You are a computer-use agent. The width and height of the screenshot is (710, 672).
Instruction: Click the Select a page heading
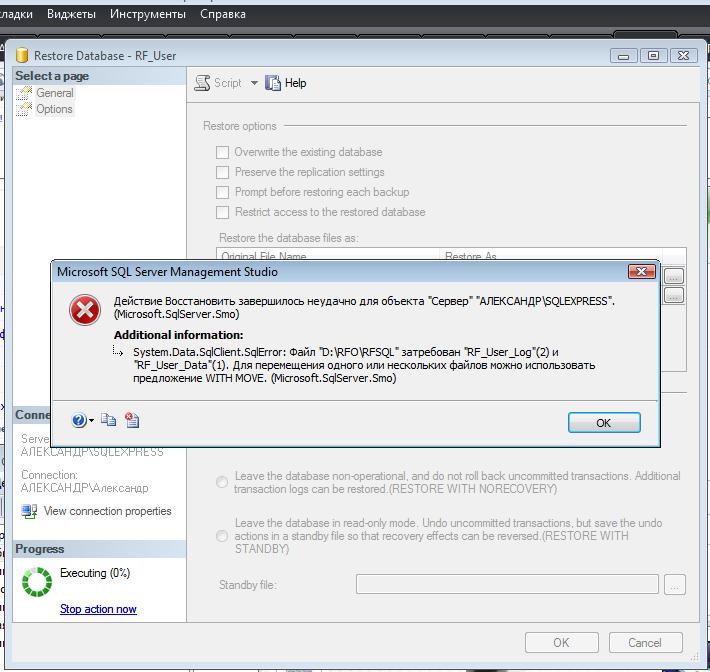tap(52, 76)
